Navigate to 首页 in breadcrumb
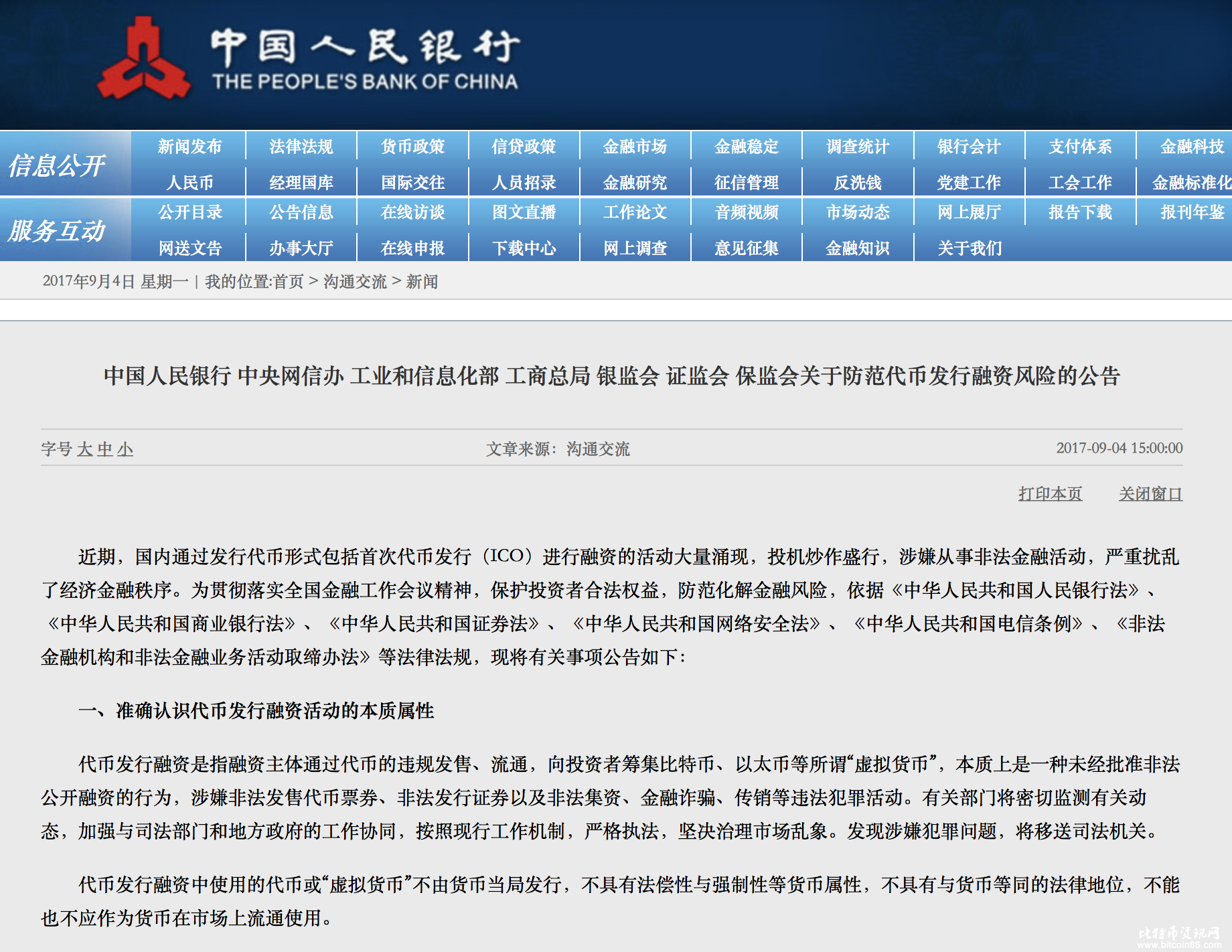Screen dimensions: 1232x952 [x=289, y=282]
